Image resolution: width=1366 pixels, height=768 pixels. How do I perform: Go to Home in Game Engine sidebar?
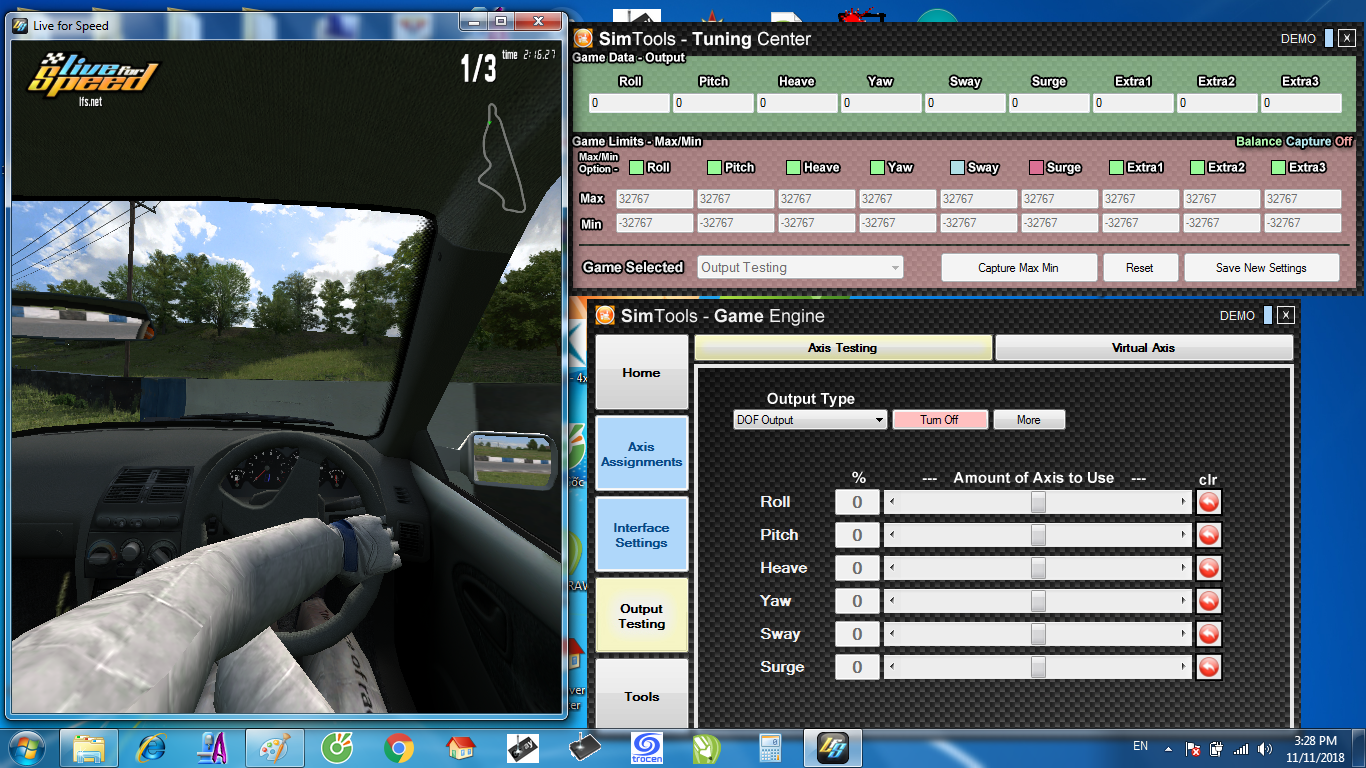click(x=642, y=372)
